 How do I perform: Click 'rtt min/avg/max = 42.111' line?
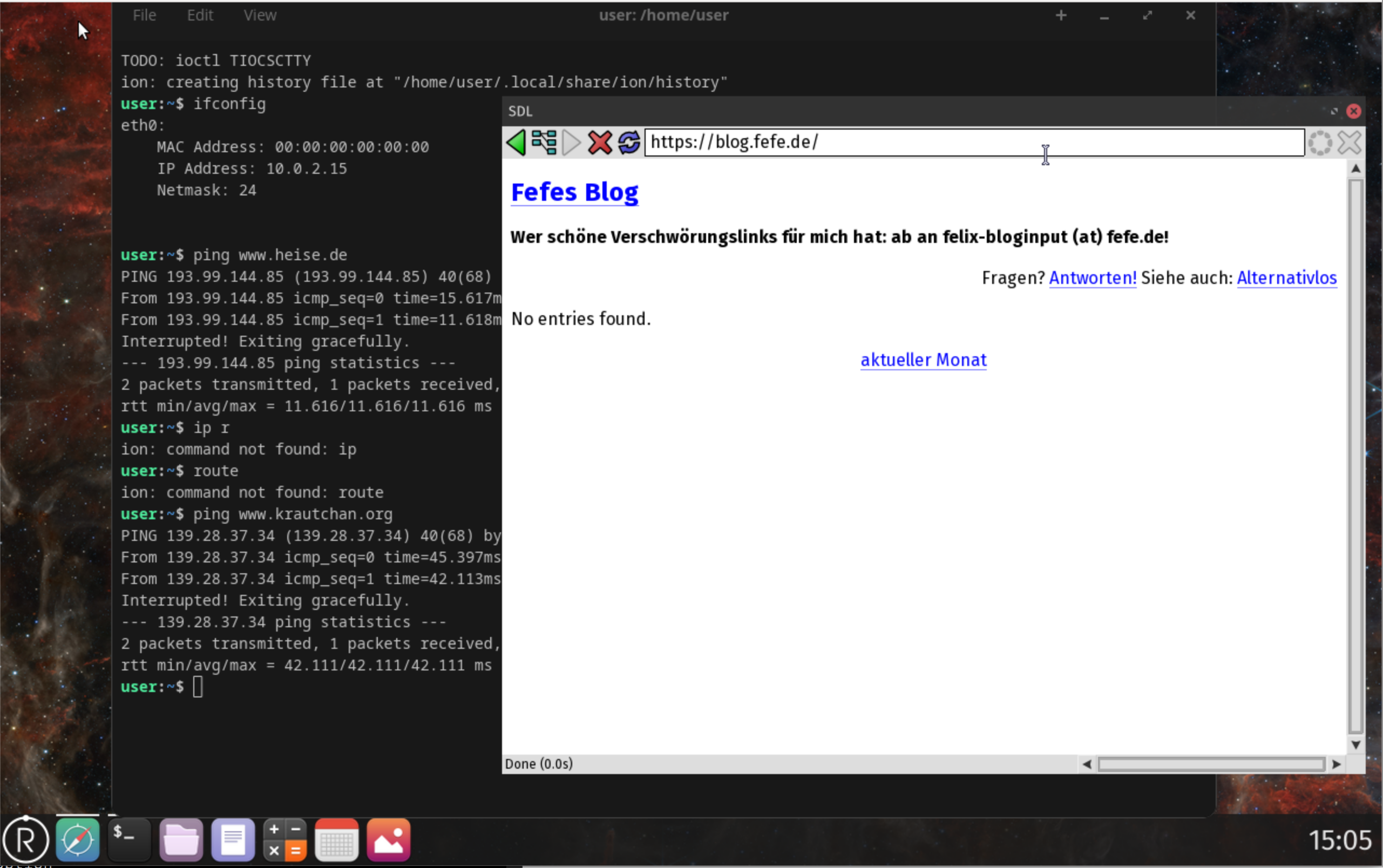[306, 666]
